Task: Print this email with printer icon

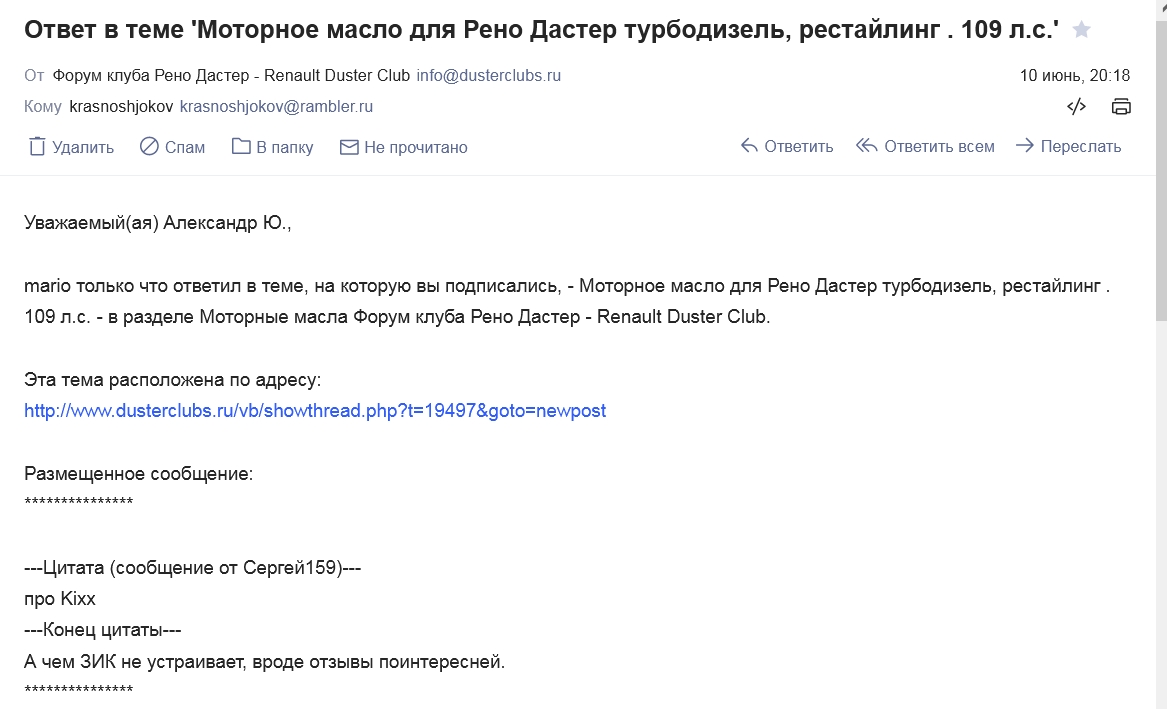Action: 1121,106
